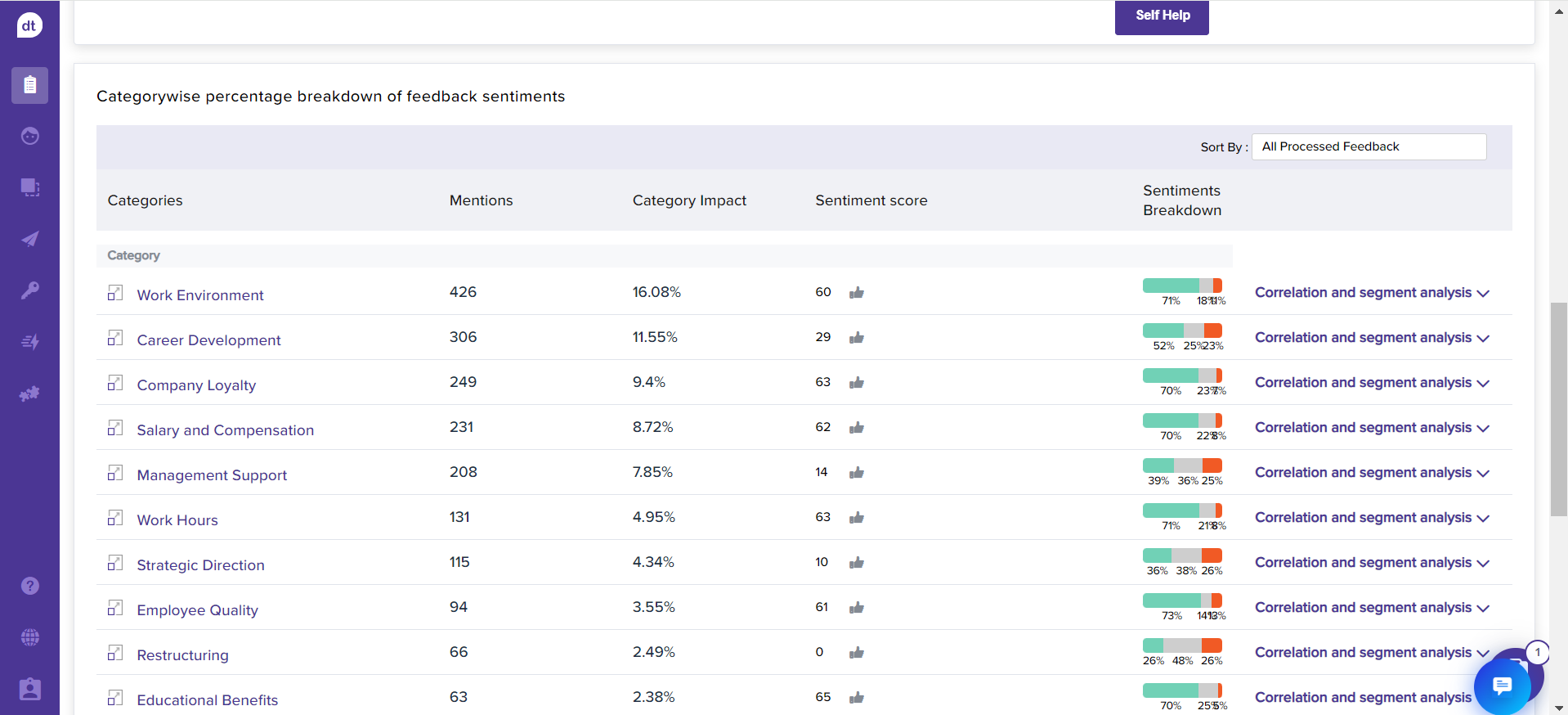This screenshot has height=715, width=1568.
Task: Click the Self Help button
Action: [x=1162, y=16]
